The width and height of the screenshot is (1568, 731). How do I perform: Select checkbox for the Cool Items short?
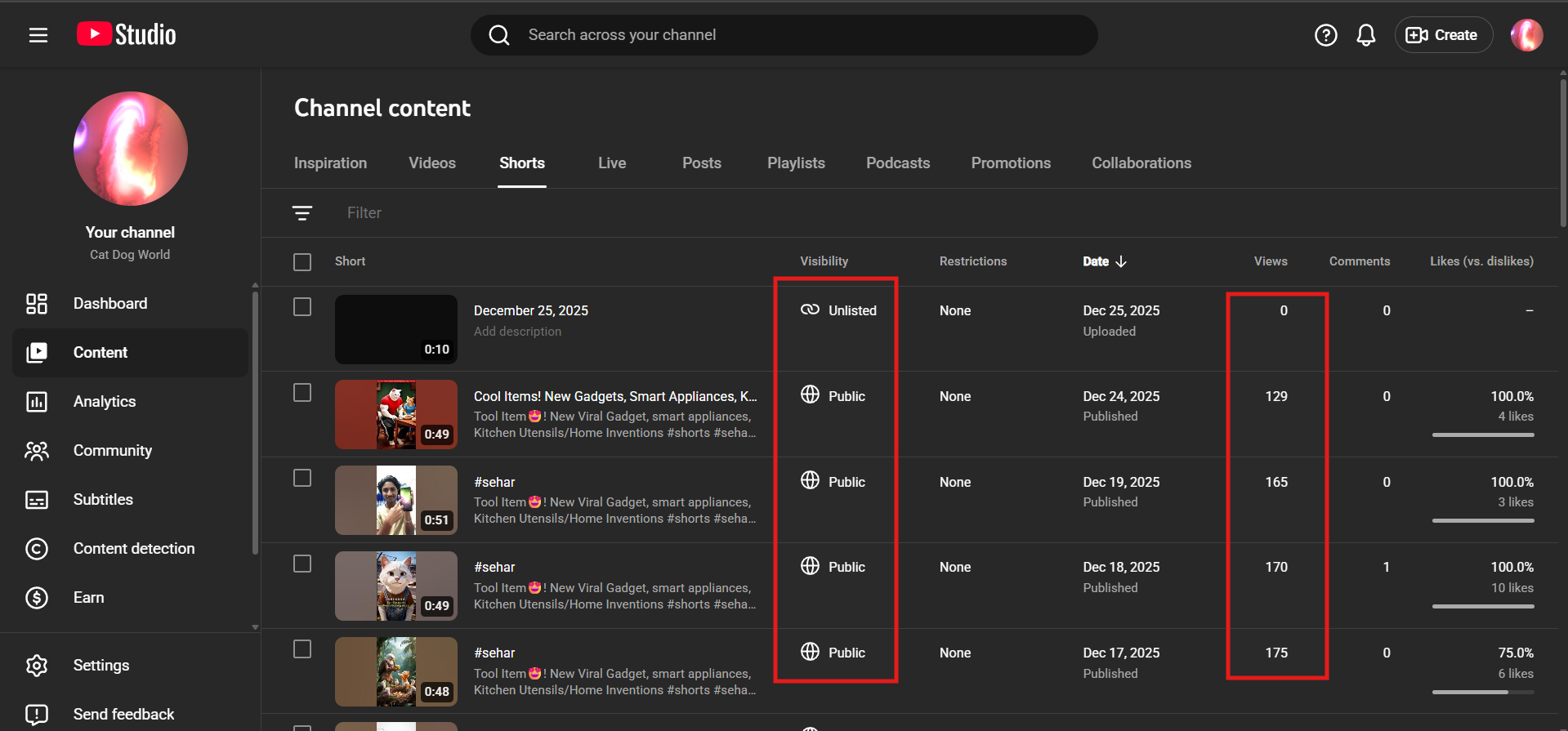[302, 393]
